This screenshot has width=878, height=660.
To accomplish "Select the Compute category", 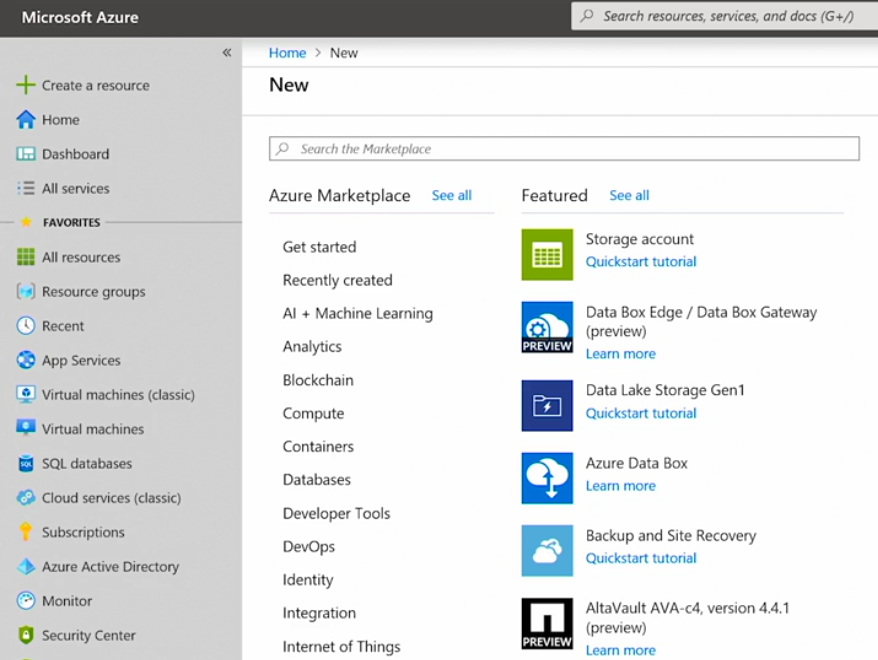I will [313, 413].
